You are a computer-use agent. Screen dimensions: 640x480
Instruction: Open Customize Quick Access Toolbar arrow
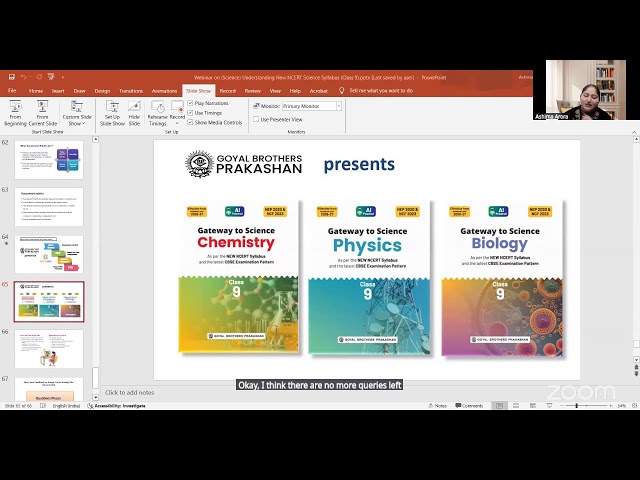(x=63, y=77)
